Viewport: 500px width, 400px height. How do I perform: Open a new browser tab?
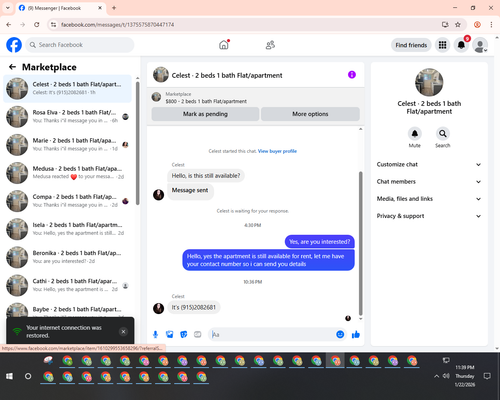pos(114,8)
